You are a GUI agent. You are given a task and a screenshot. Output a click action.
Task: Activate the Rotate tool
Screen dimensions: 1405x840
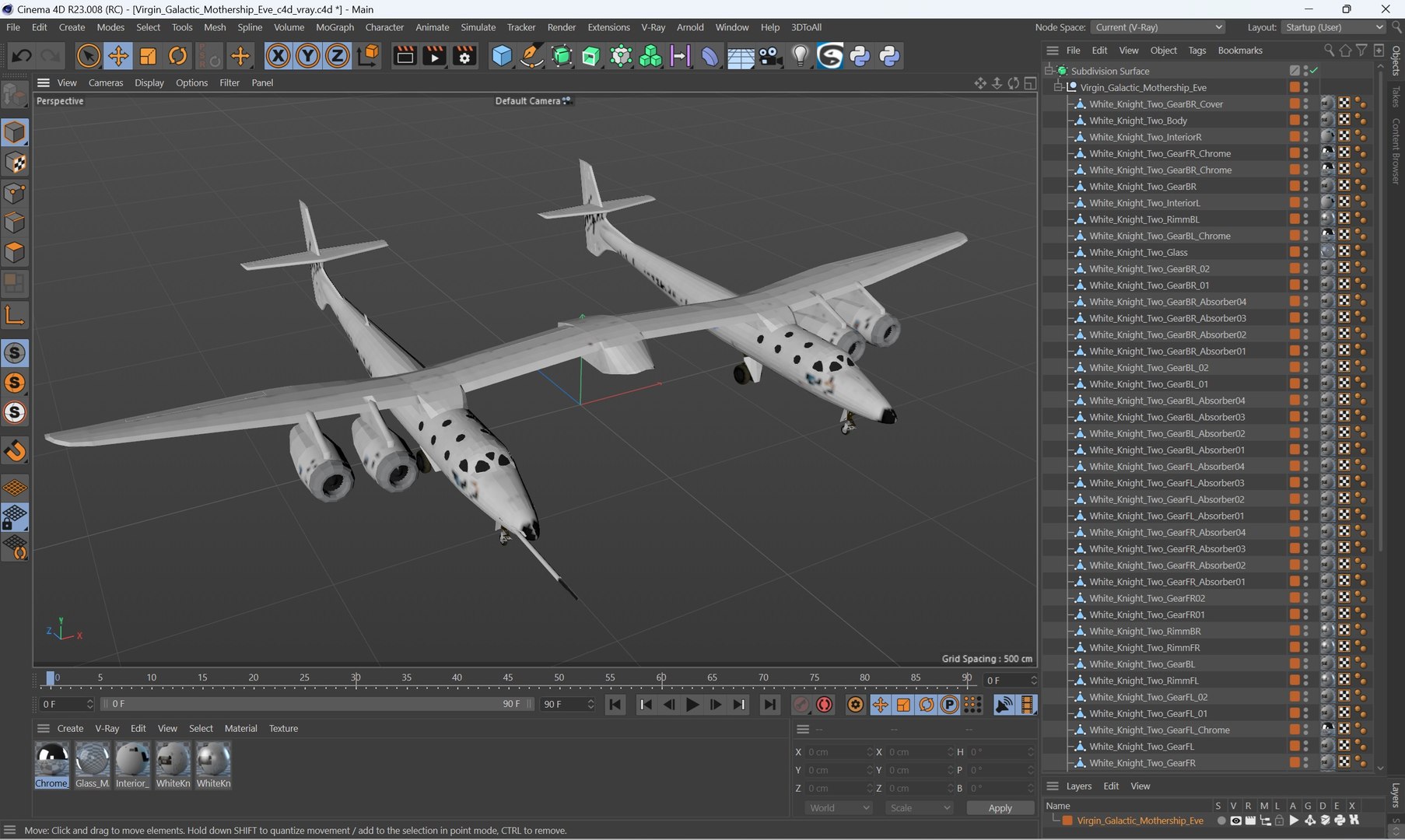[178, 55]
